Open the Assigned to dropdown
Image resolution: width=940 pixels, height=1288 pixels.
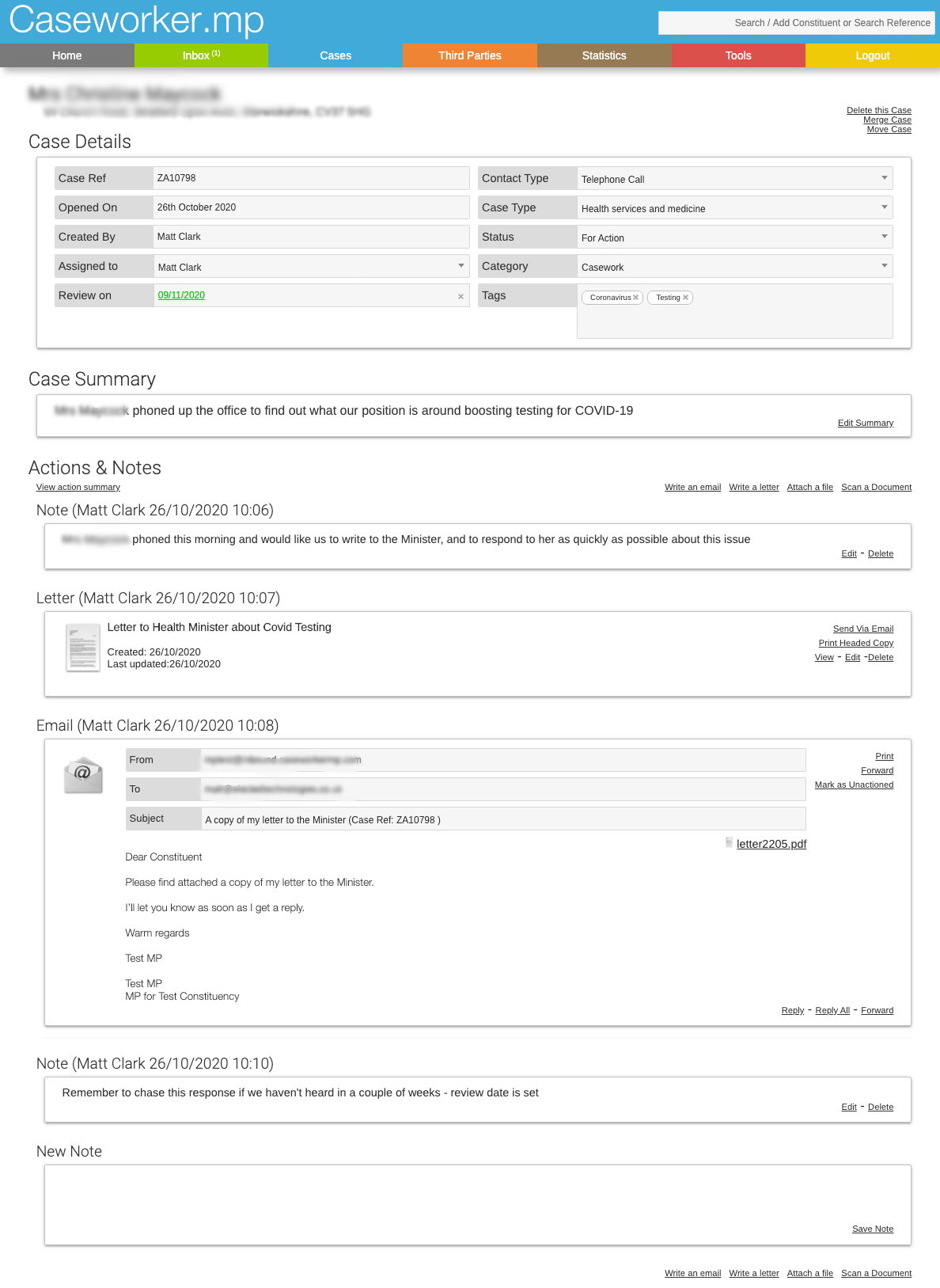(461, 266)
